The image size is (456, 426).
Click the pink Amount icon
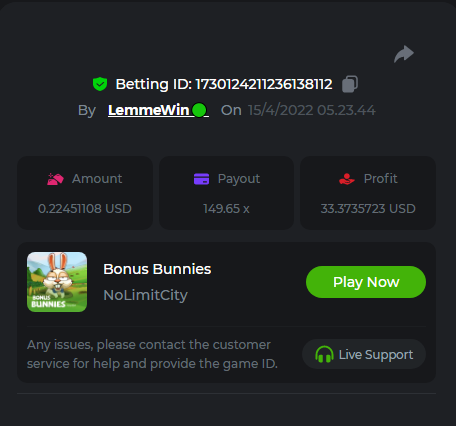coord(55,179)
